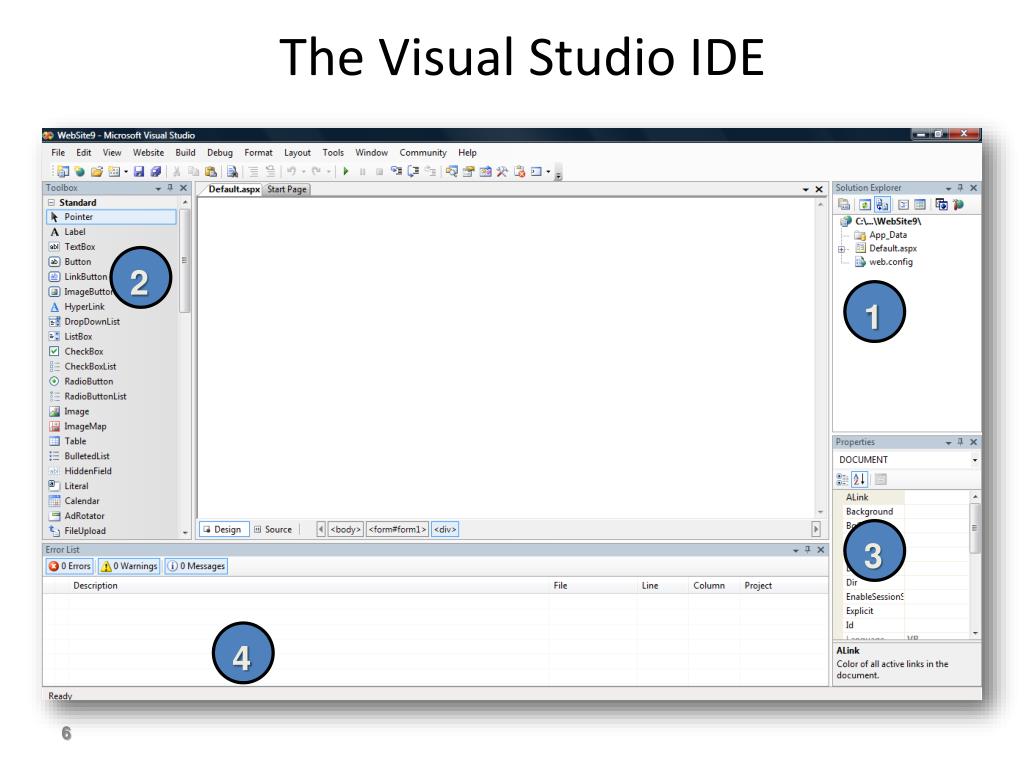Click the Pause debugging icon

362,172
